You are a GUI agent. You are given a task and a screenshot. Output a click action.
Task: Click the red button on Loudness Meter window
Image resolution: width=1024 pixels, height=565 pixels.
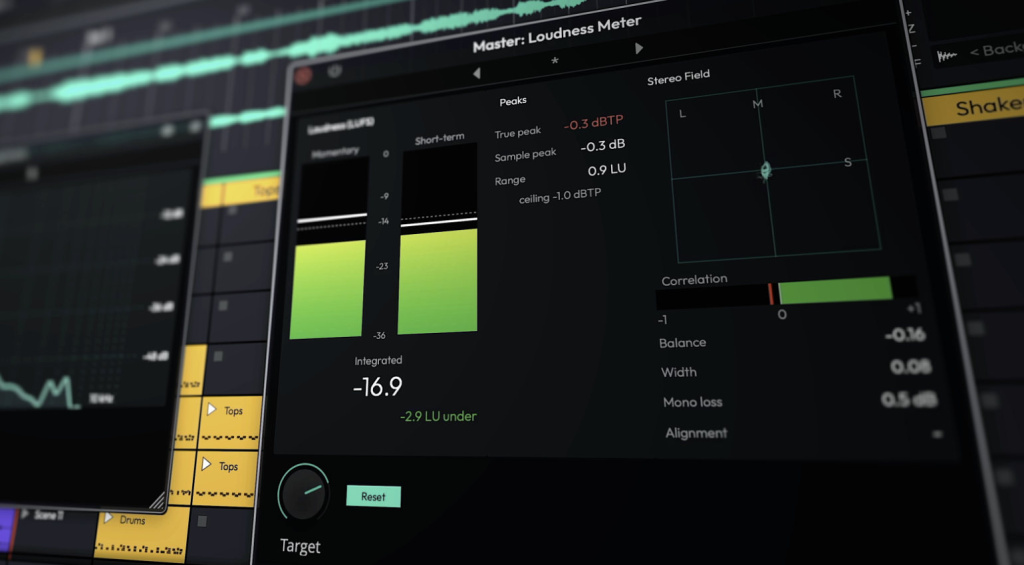click(304, 76)
